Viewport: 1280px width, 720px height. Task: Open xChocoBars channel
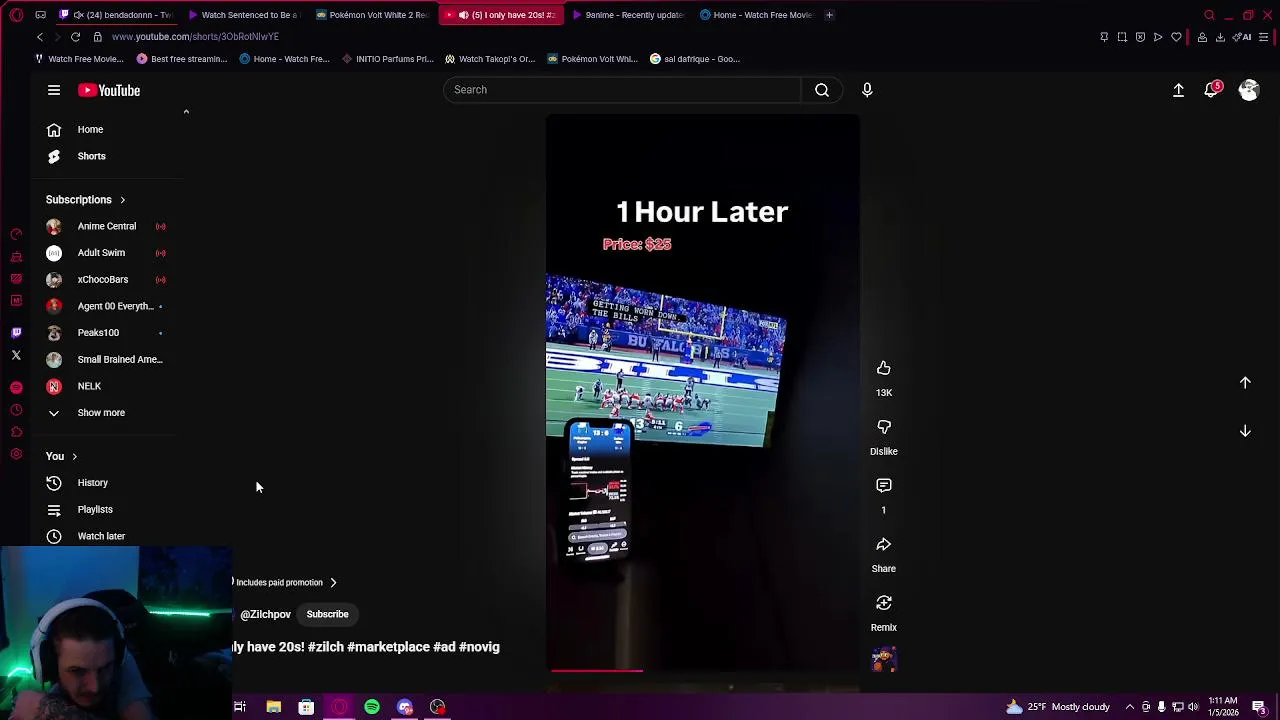click(103, 280)
